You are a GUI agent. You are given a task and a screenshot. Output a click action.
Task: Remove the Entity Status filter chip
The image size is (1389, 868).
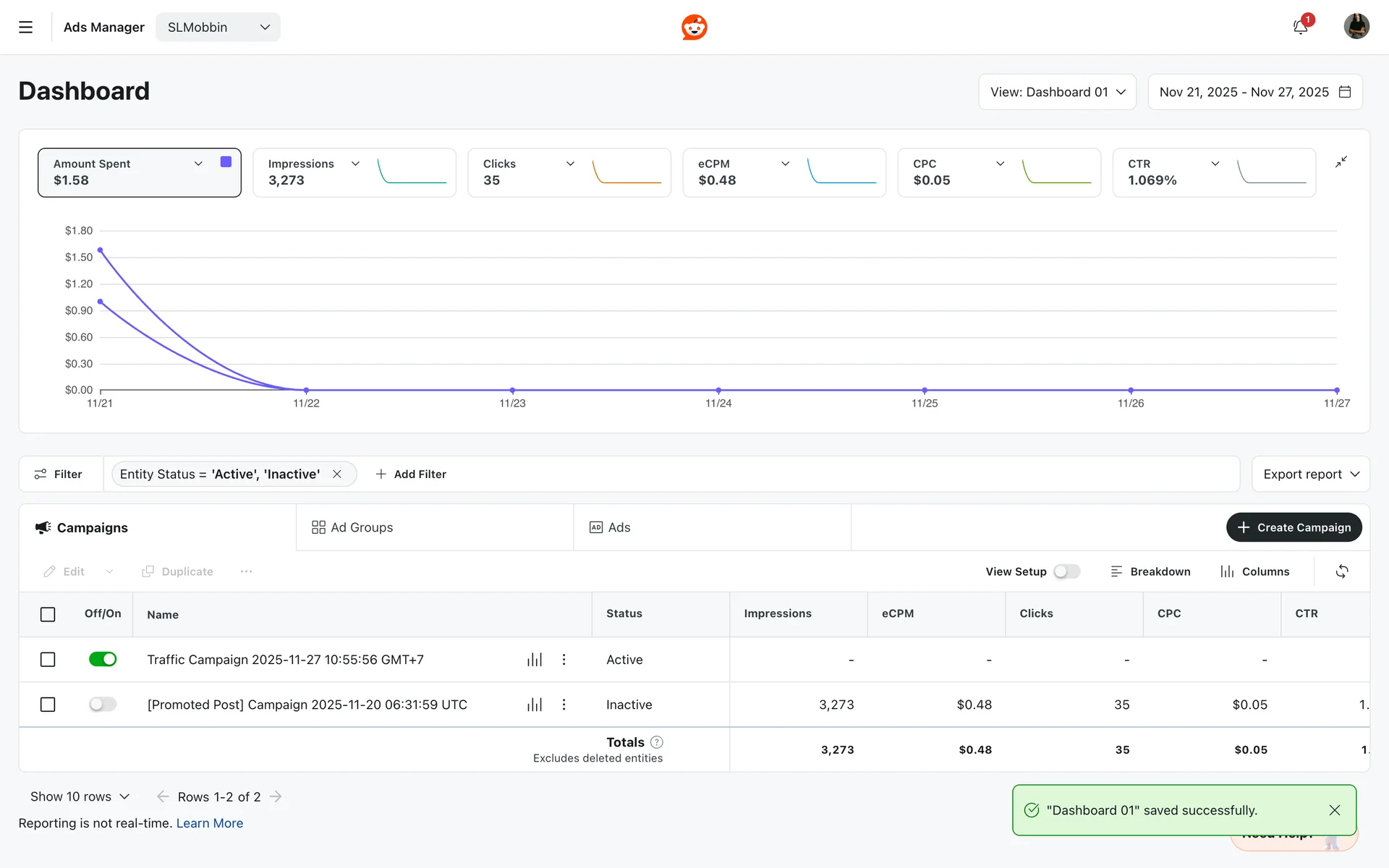pos(337,475)
